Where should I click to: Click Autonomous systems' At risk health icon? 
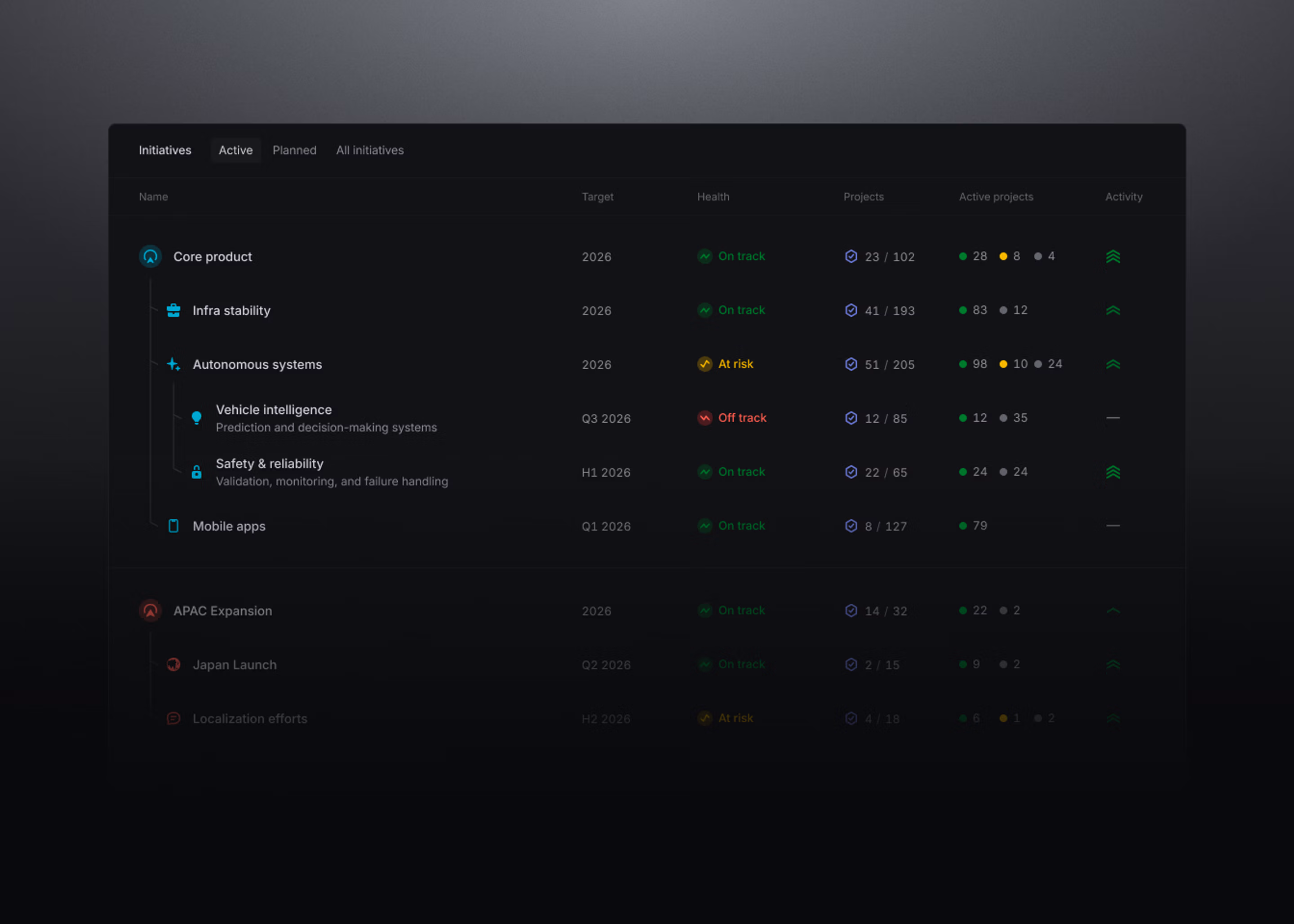point(705,364)
